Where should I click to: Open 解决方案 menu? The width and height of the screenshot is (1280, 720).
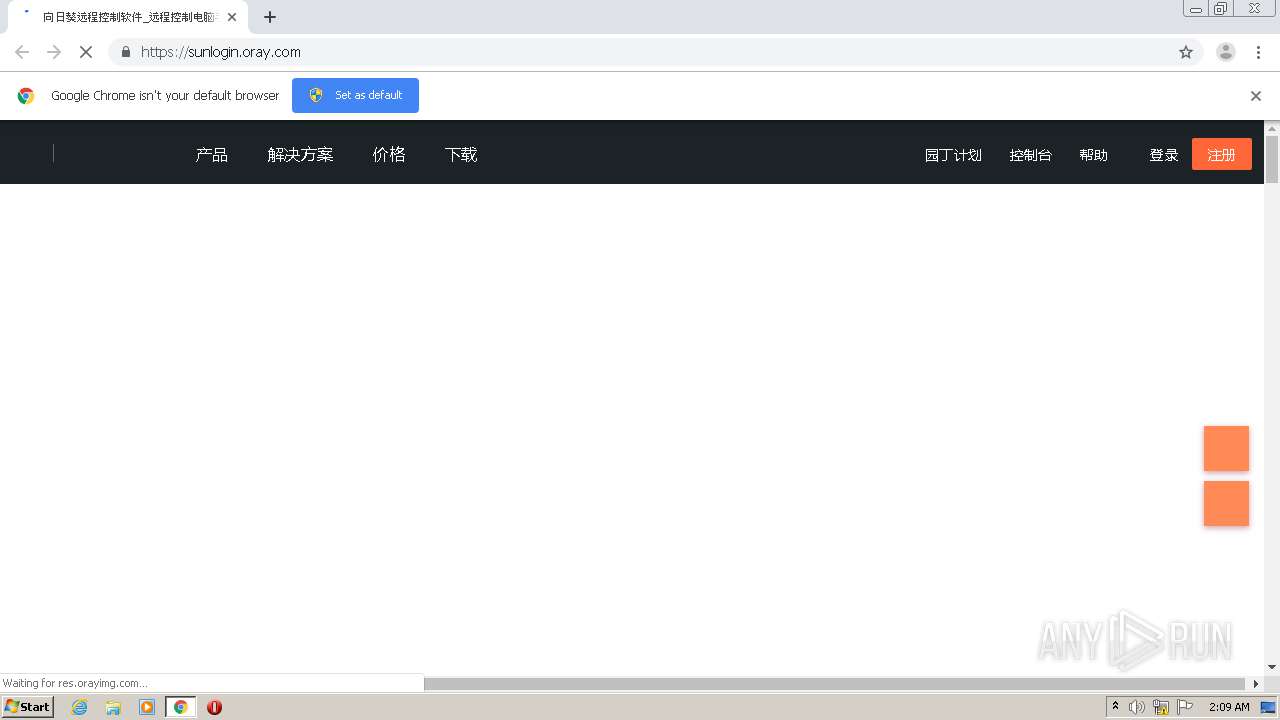pyautogui.click(x=300, y=154)
